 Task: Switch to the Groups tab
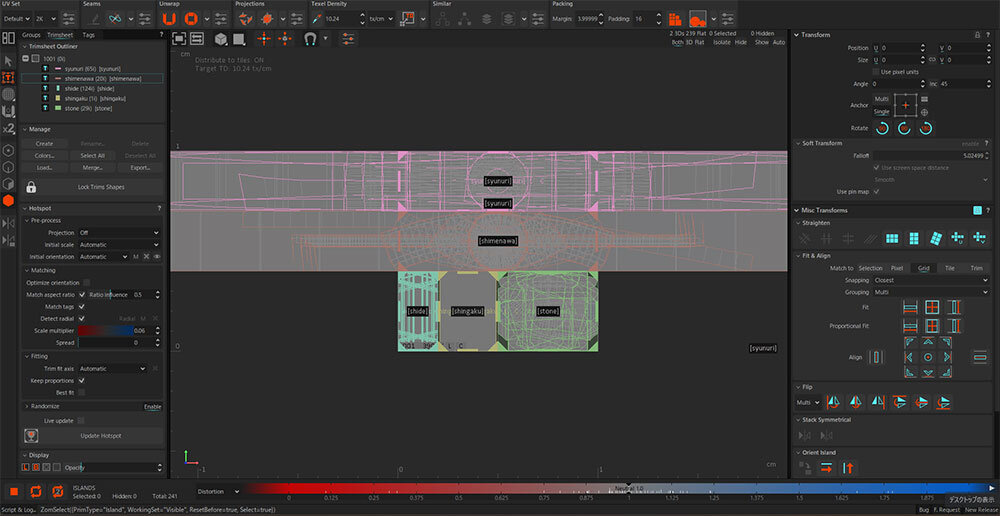pyautogui.click(x=31, y=35)
